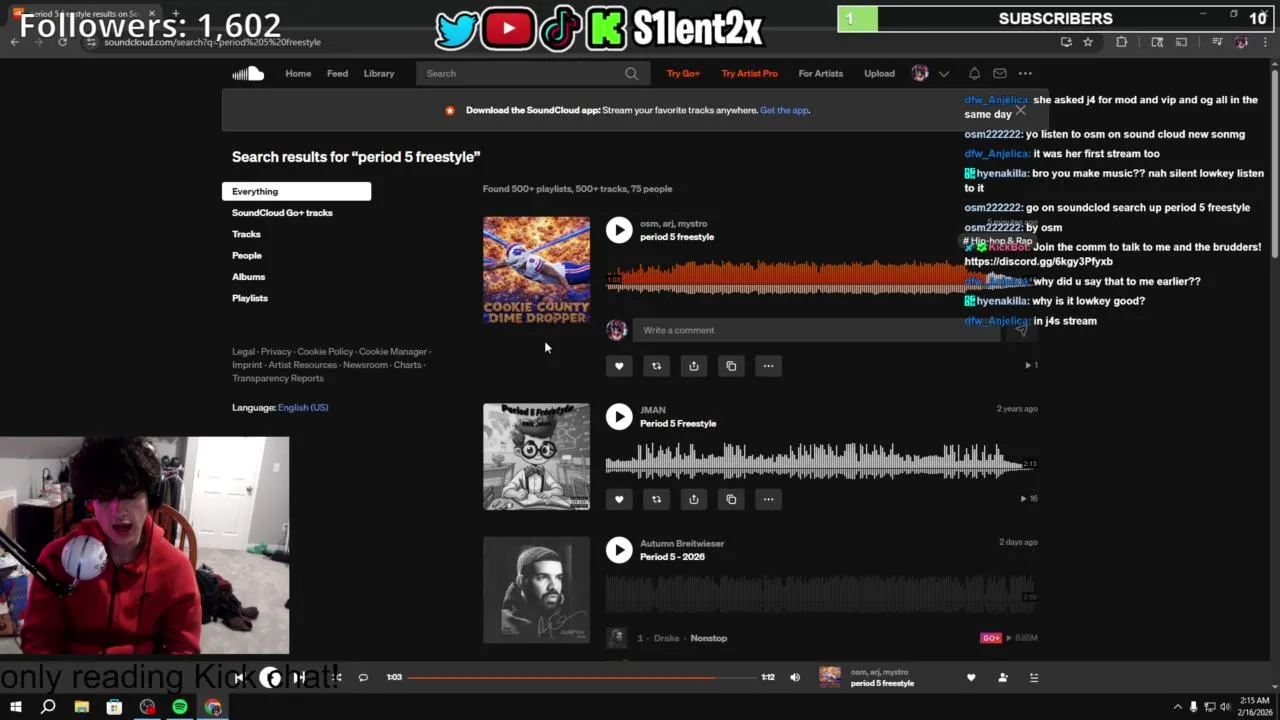The width and height of the screenshot is (1280, 720).
Task: Select the Drake Nonstop playlist row
Action: pos(821,638)
